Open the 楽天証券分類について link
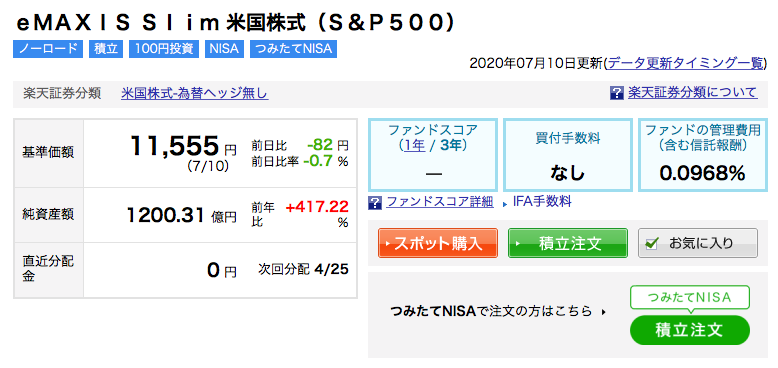Screen dimensions: 778x368 (693, 93)
